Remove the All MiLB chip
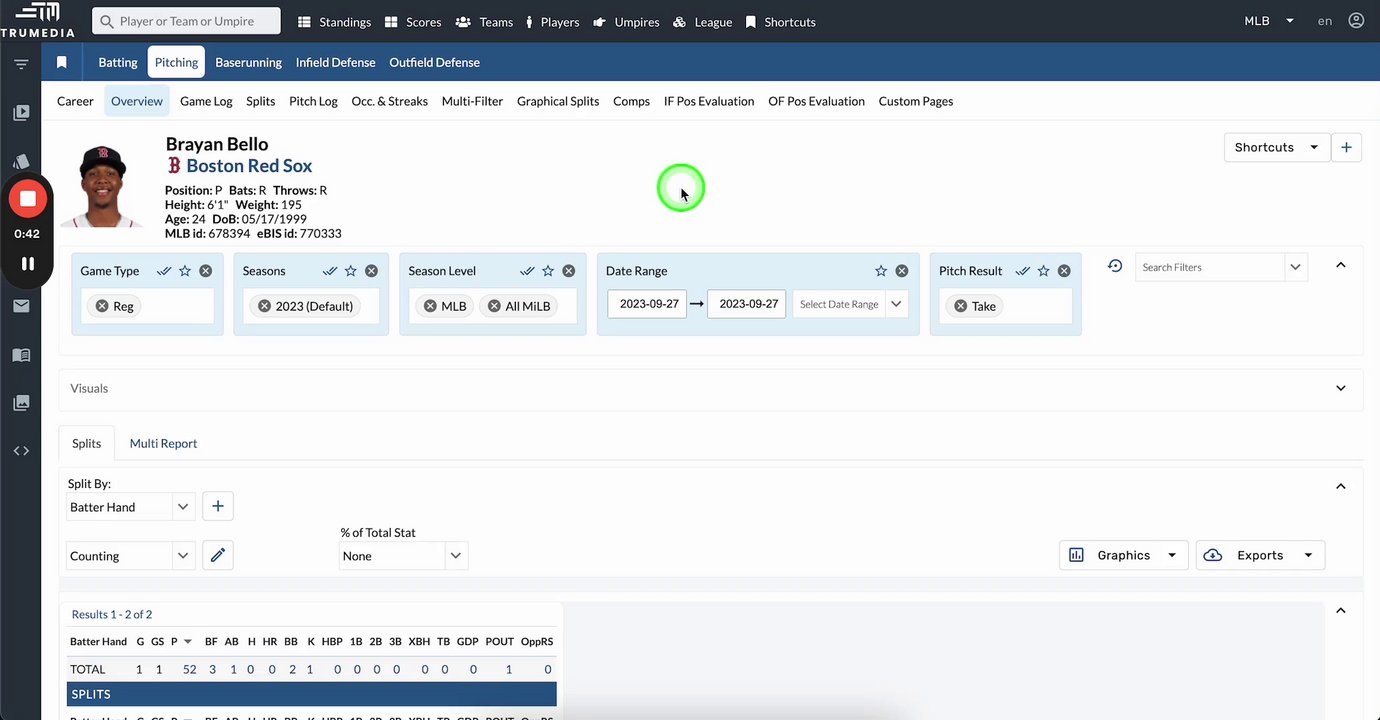This screenshot has height=720, width=1380. pos(494,306)
